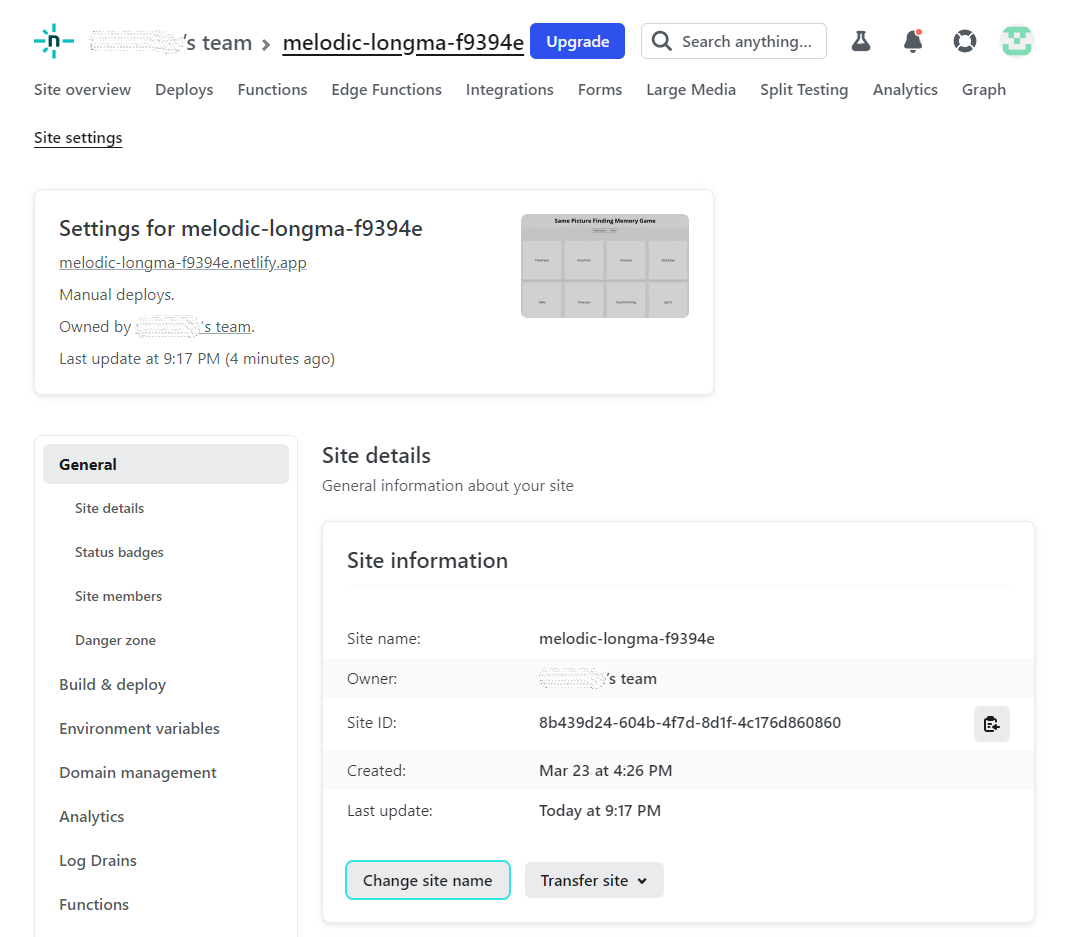Open the Transfer site dropdown
The height and width of the screenshot is (937, 1075).
(x=594, y=880)
